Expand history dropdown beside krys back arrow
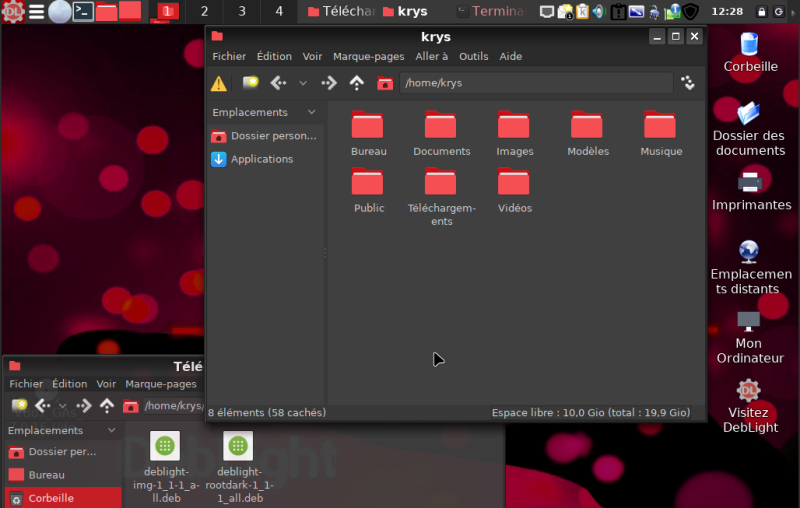Image resolution: width=800 pixels, height=508 pixels. (x=303, y=83)
